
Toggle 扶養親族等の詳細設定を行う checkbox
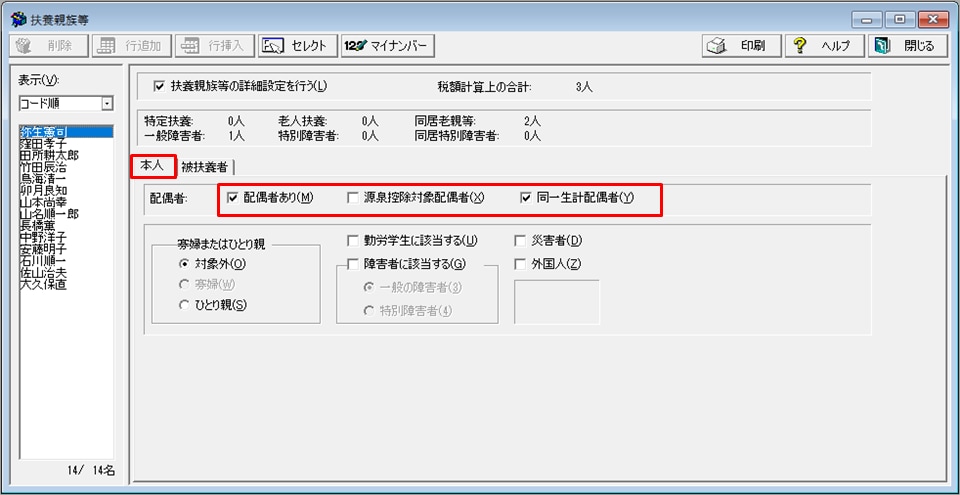(x=159, y=86)
